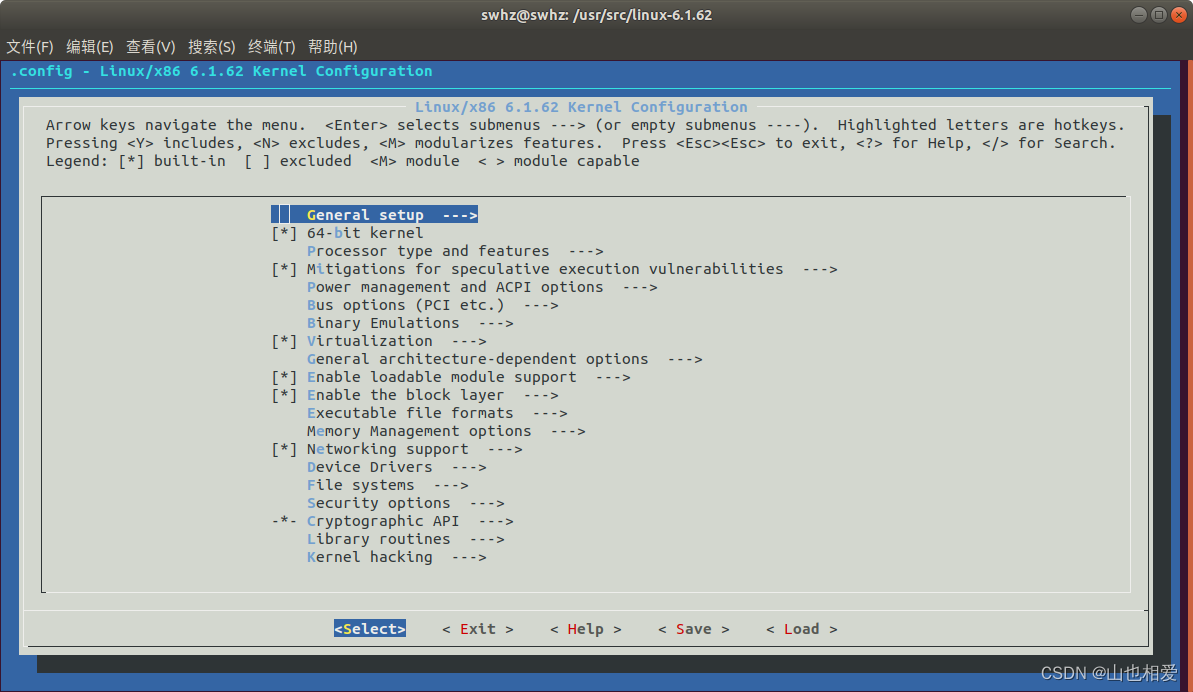The height and width of the screenshot is (692, 1193).
Task: Select Memory Management options entry
Action: (446, 431)
